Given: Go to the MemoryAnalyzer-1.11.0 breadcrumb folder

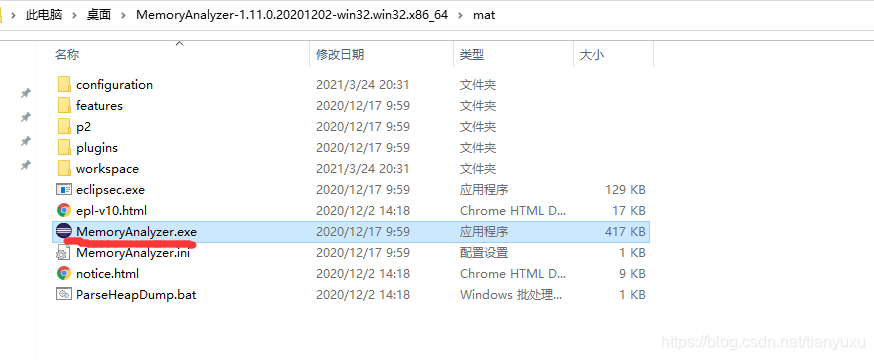Looking at the screenshot, I should (x=292, y=15).
